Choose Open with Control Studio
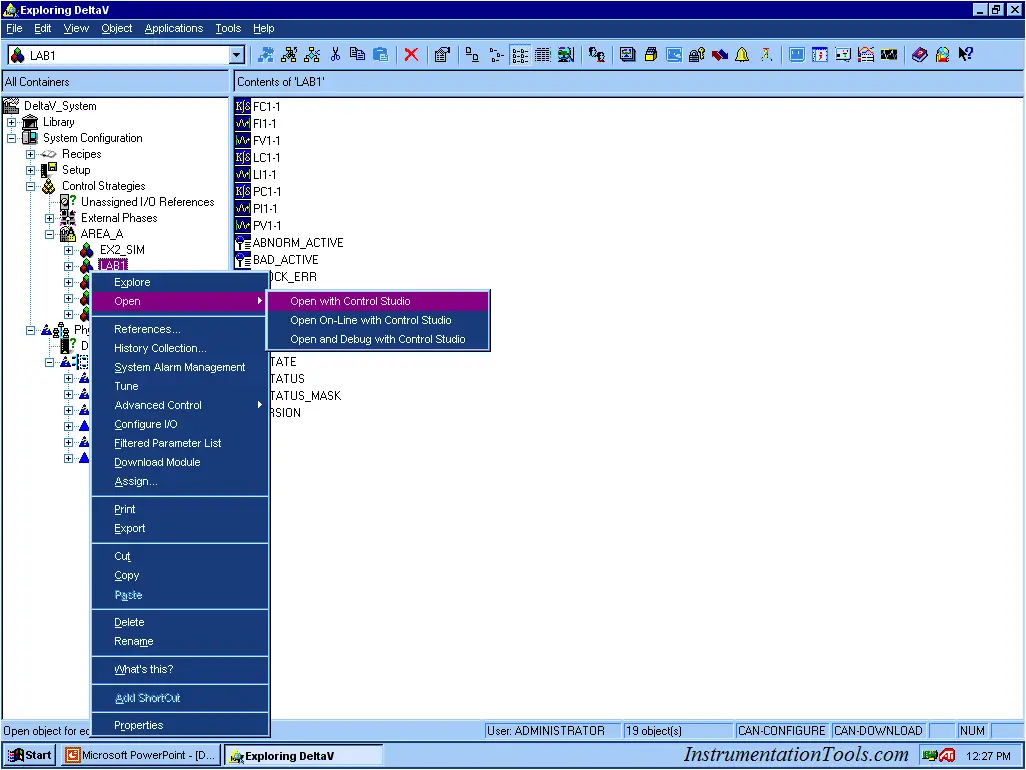The image size is (1026, 770). coord(378,301)
